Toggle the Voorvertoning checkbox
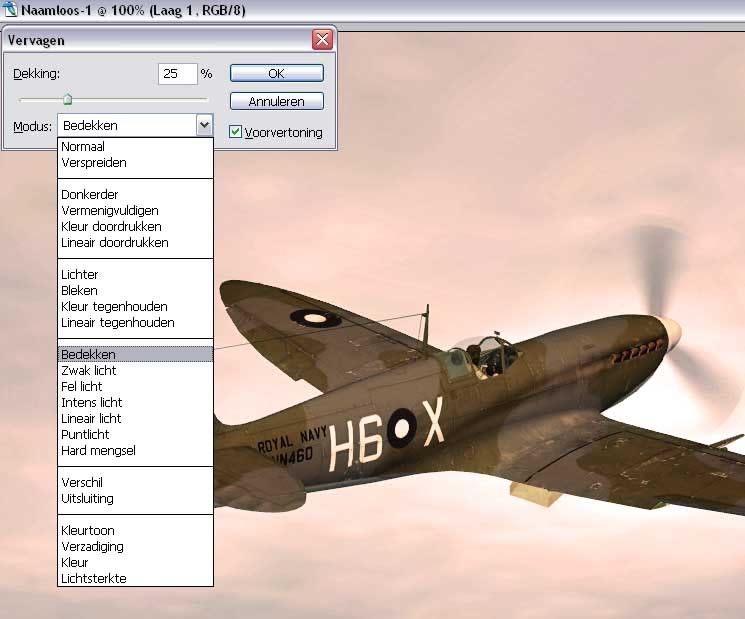The image size is (745, 619). [235, 132]
